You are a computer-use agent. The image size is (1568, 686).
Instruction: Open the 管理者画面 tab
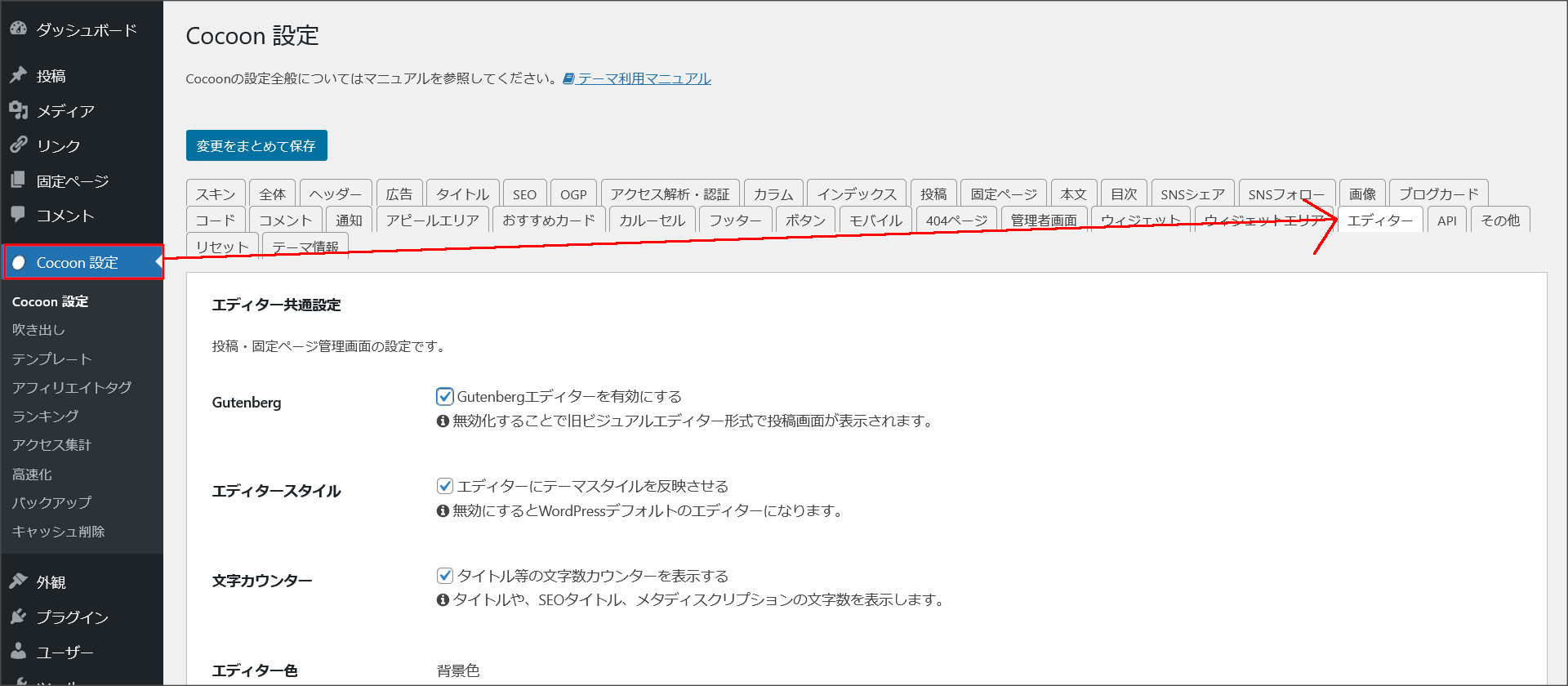click(x=1044, y=220)
